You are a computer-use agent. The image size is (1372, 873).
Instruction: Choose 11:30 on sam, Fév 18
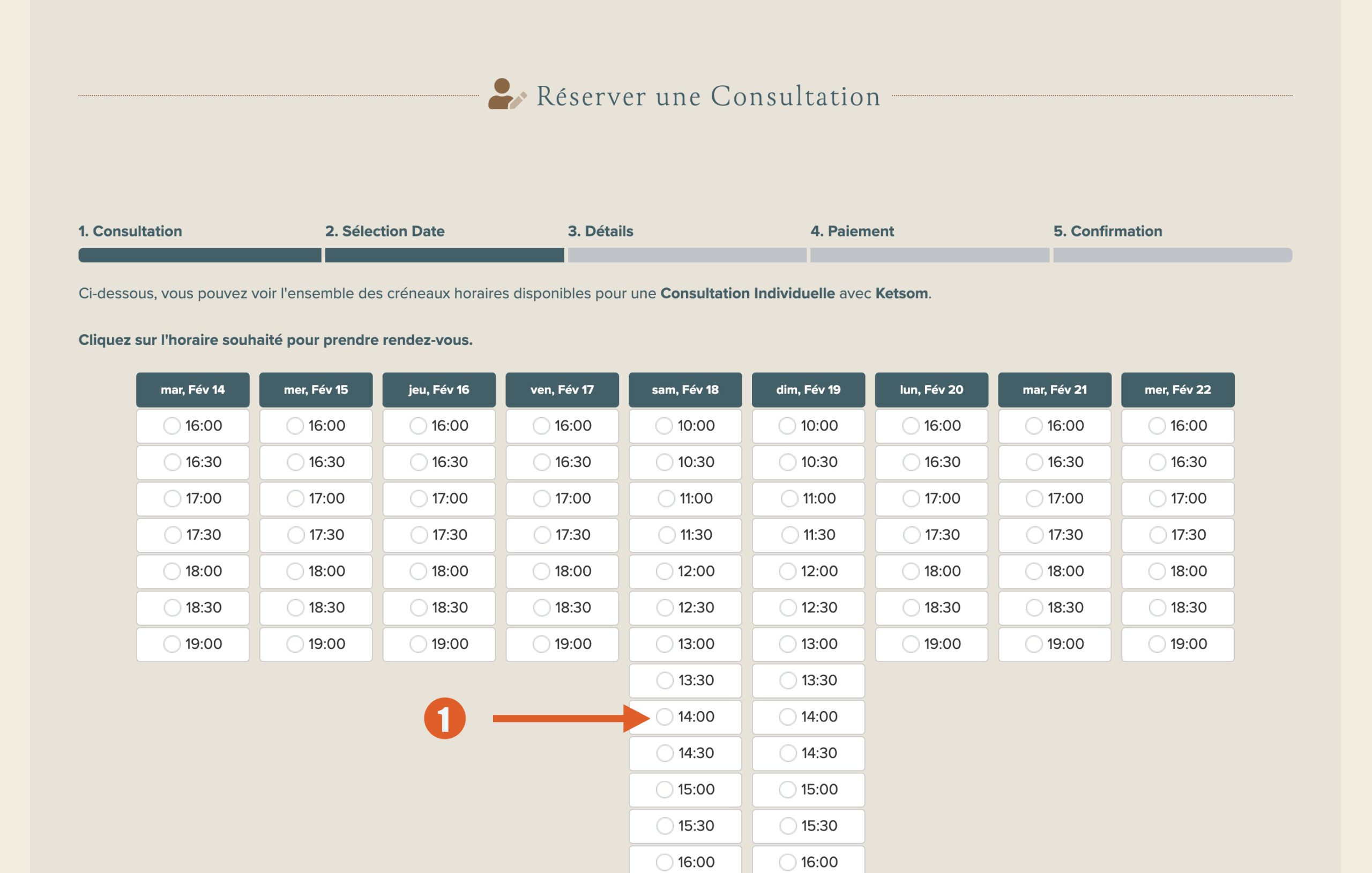685,535
